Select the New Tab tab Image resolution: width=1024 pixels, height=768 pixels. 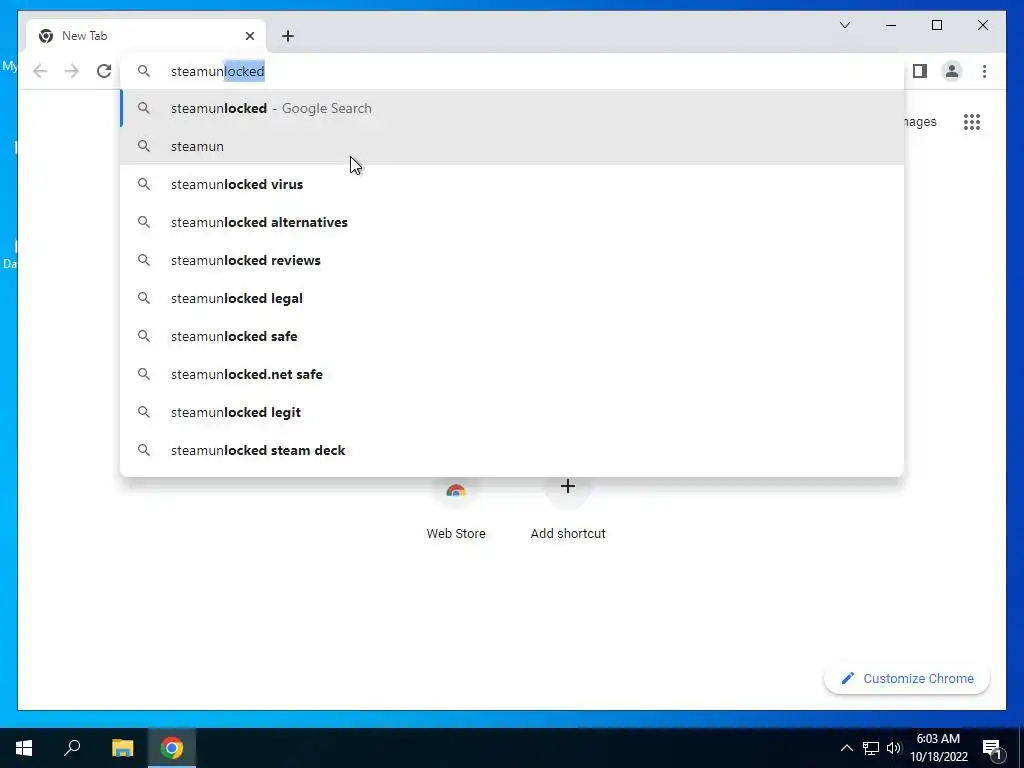click(x=145, y=36)
